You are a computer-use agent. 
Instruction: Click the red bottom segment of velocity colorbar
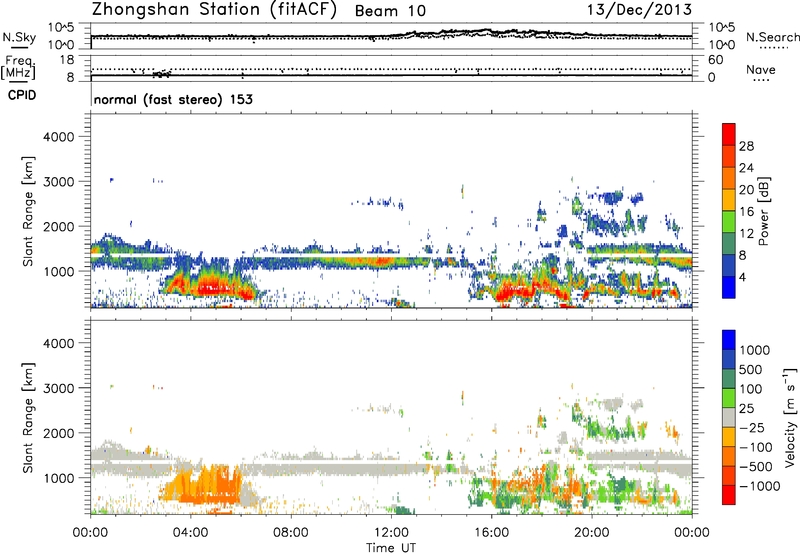coord(729,495)
